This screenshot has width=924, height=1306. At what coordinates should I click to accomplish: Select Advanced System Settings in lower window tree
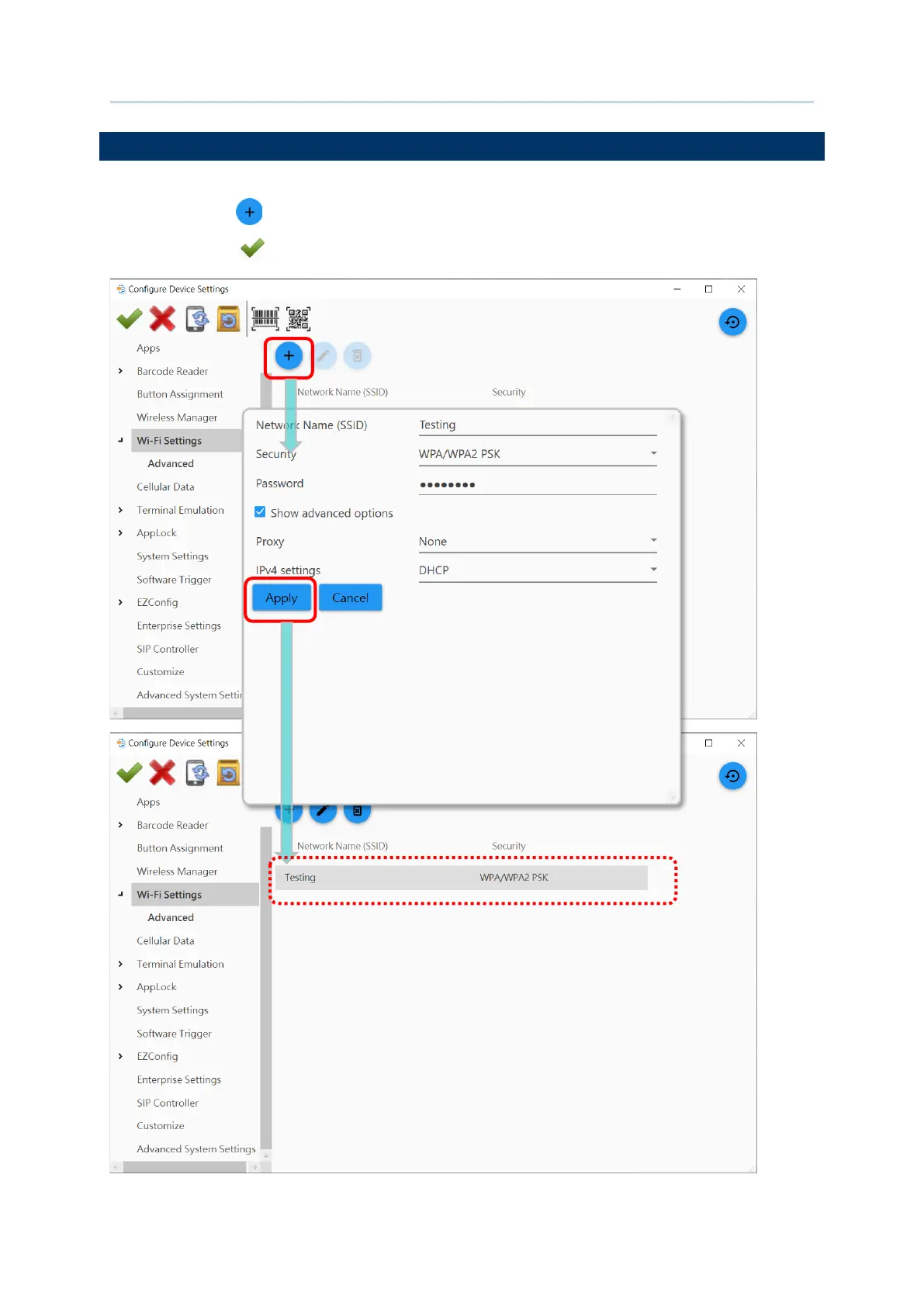coord(196,1149)
